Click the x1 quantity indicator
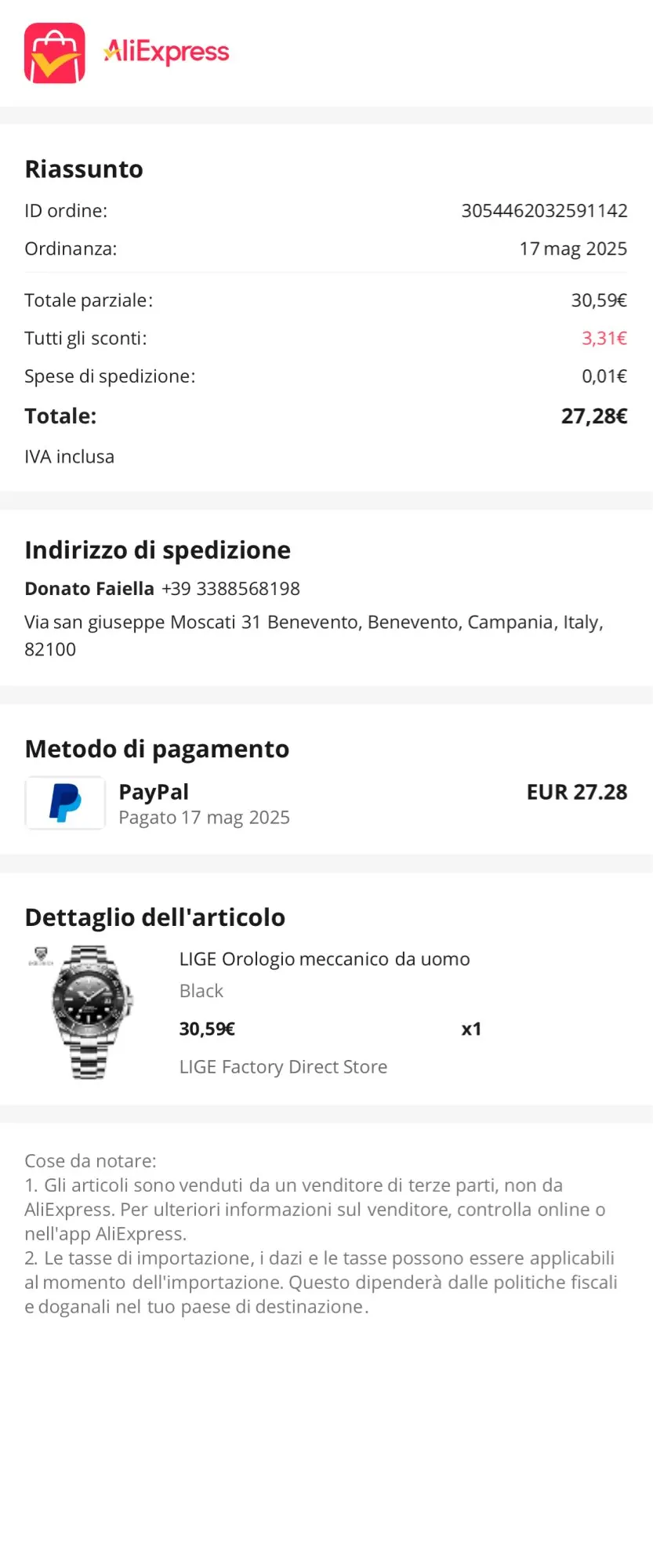 pos(471,1029)
